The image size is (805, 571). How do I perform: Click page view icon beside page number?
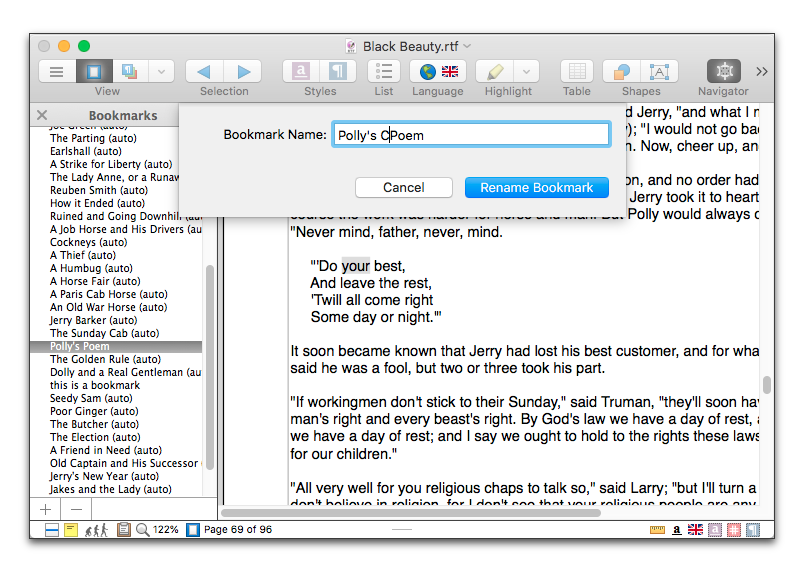(x=193, y=529)
